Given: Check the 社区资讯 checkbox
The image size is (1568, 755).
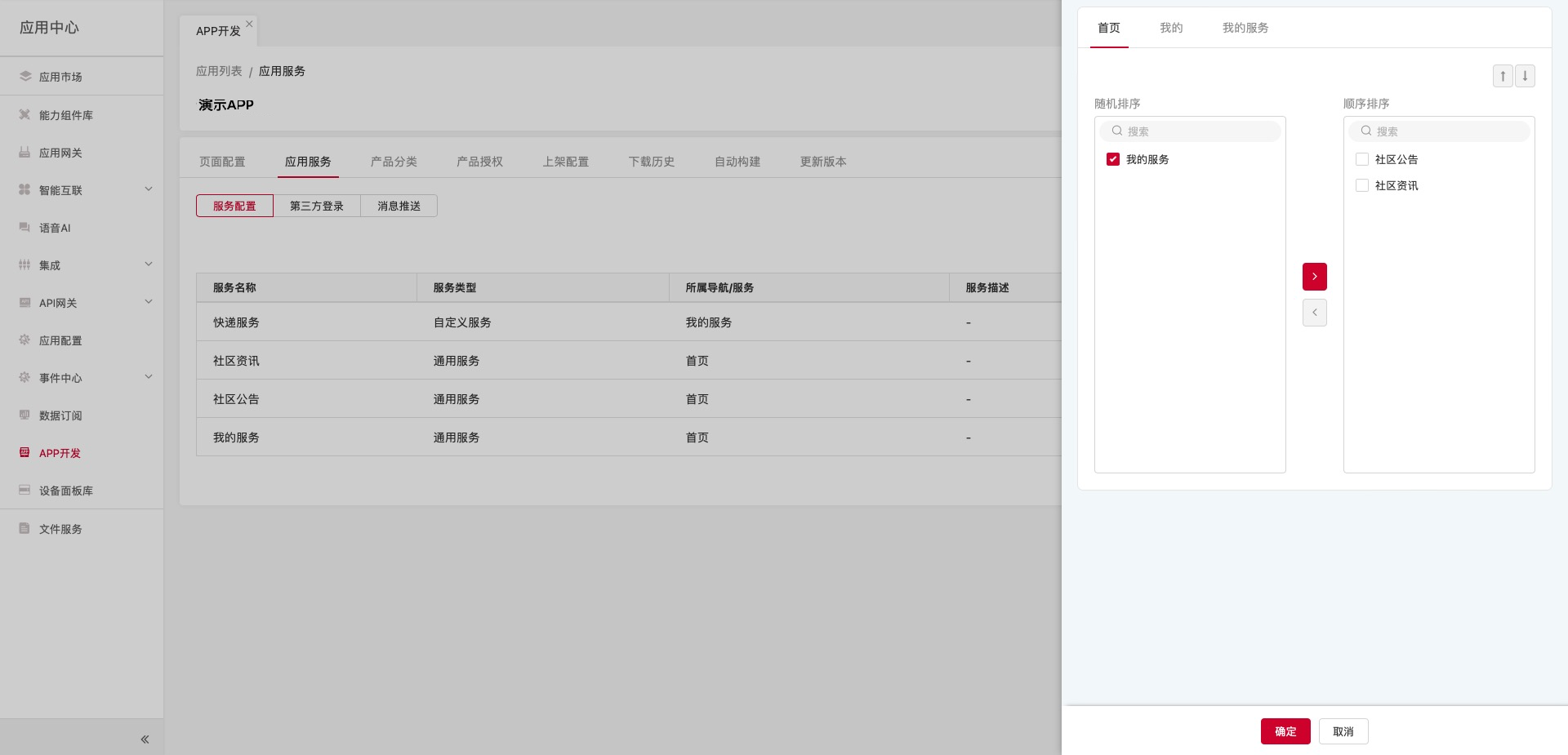Looking at the screenshot, I should pos(1361,185).
